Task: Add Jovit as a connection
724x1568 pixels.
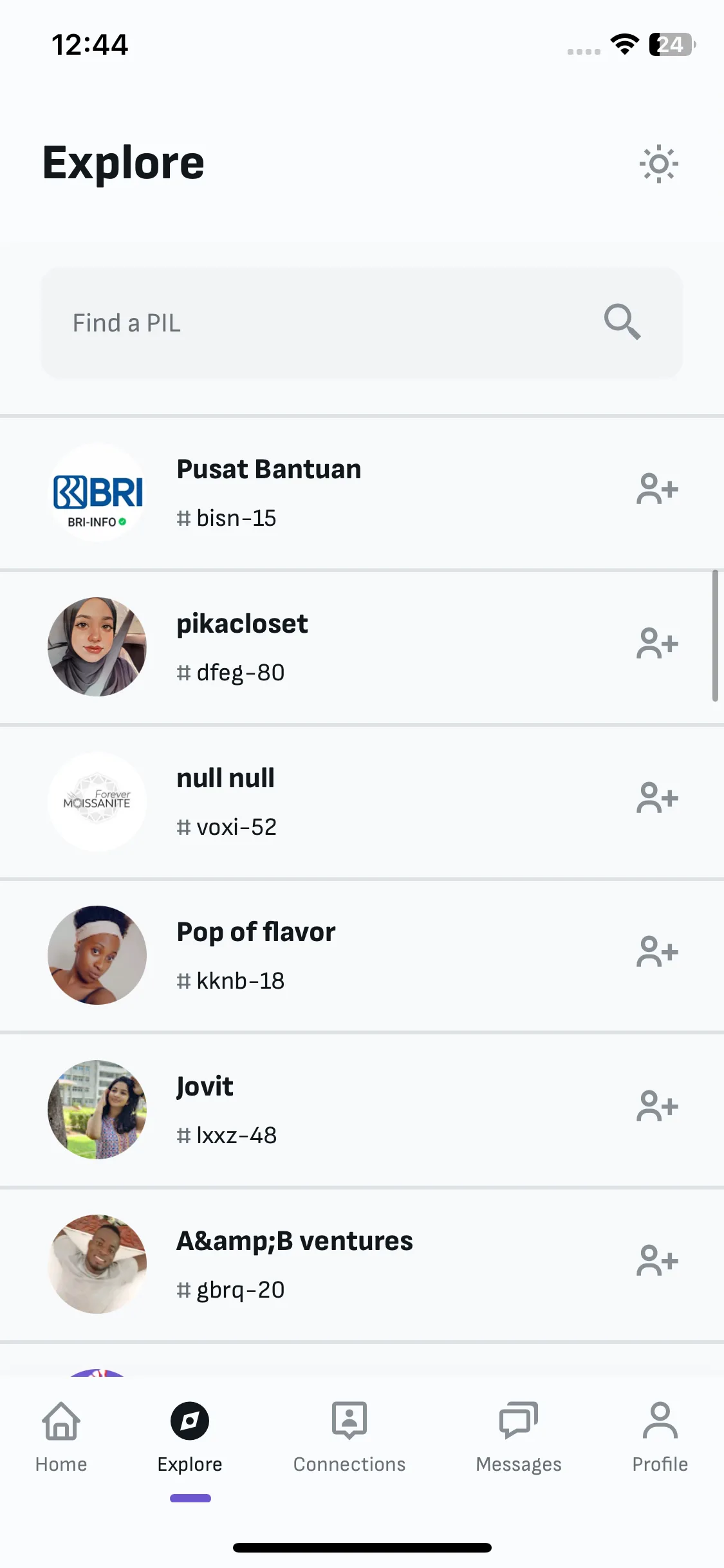Action: pos(657,1106)
